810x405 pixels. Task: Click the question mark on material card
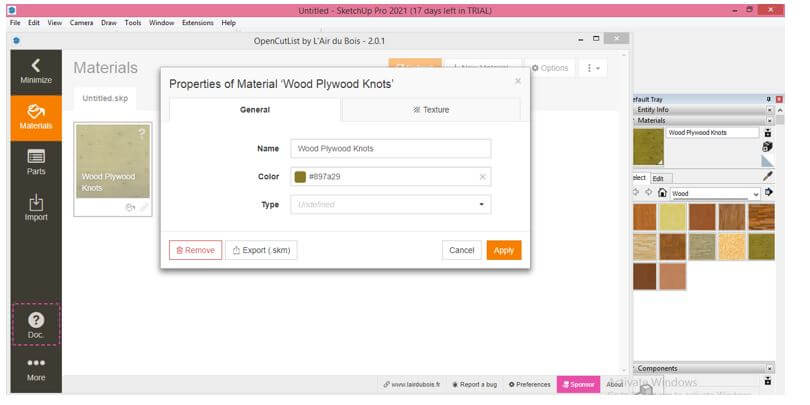point(142,133)
